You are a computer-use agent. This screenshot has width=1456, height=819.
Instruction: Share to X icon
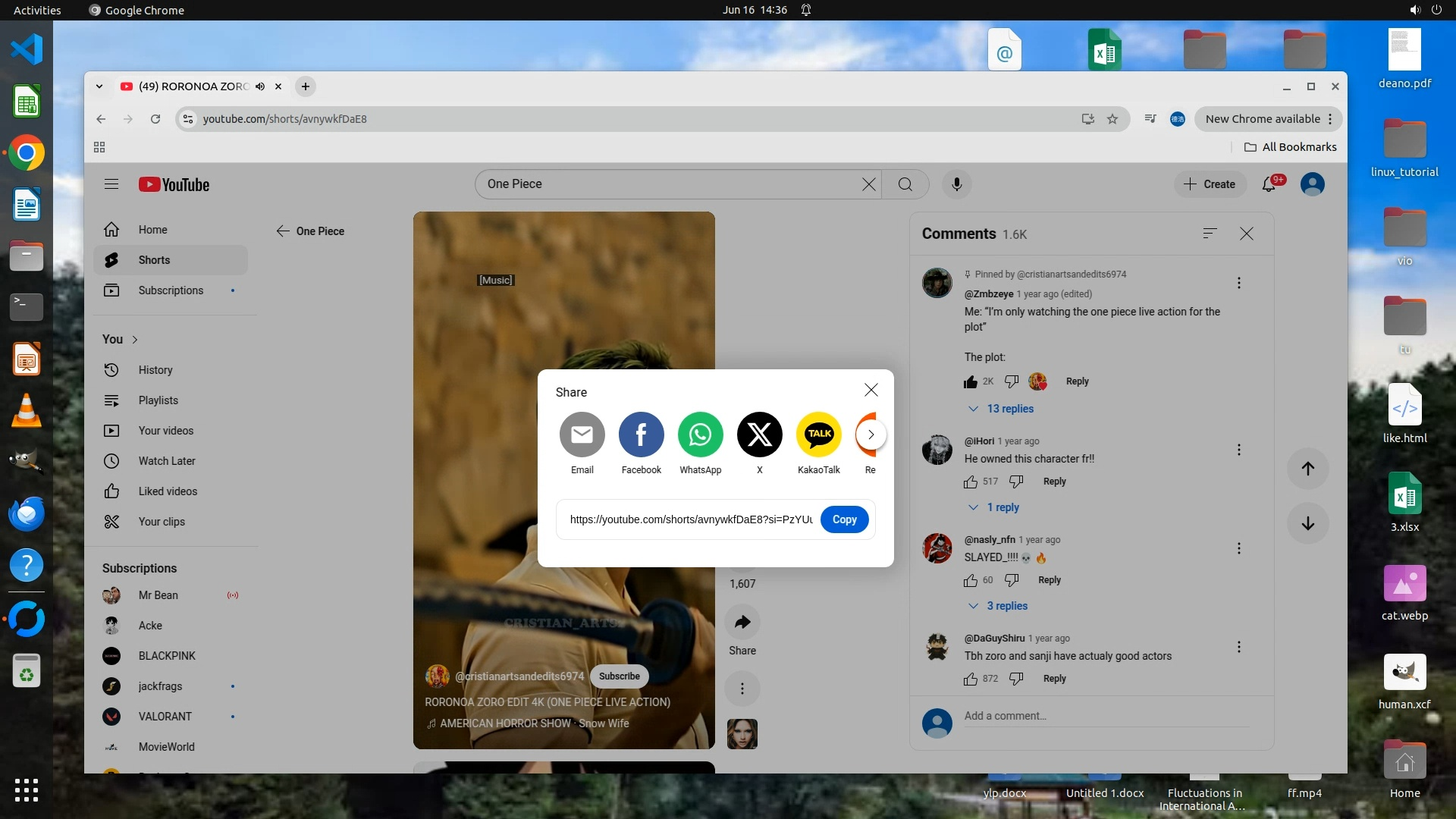pos(759,435)
